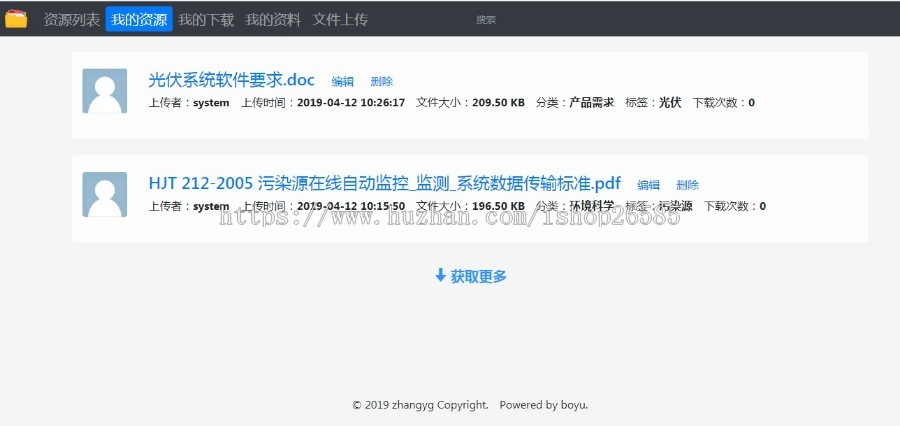Open the HJT 212-2005 污染源 pdf link
Viewport: 900px width, 426px height.
[x=385, y=183]
